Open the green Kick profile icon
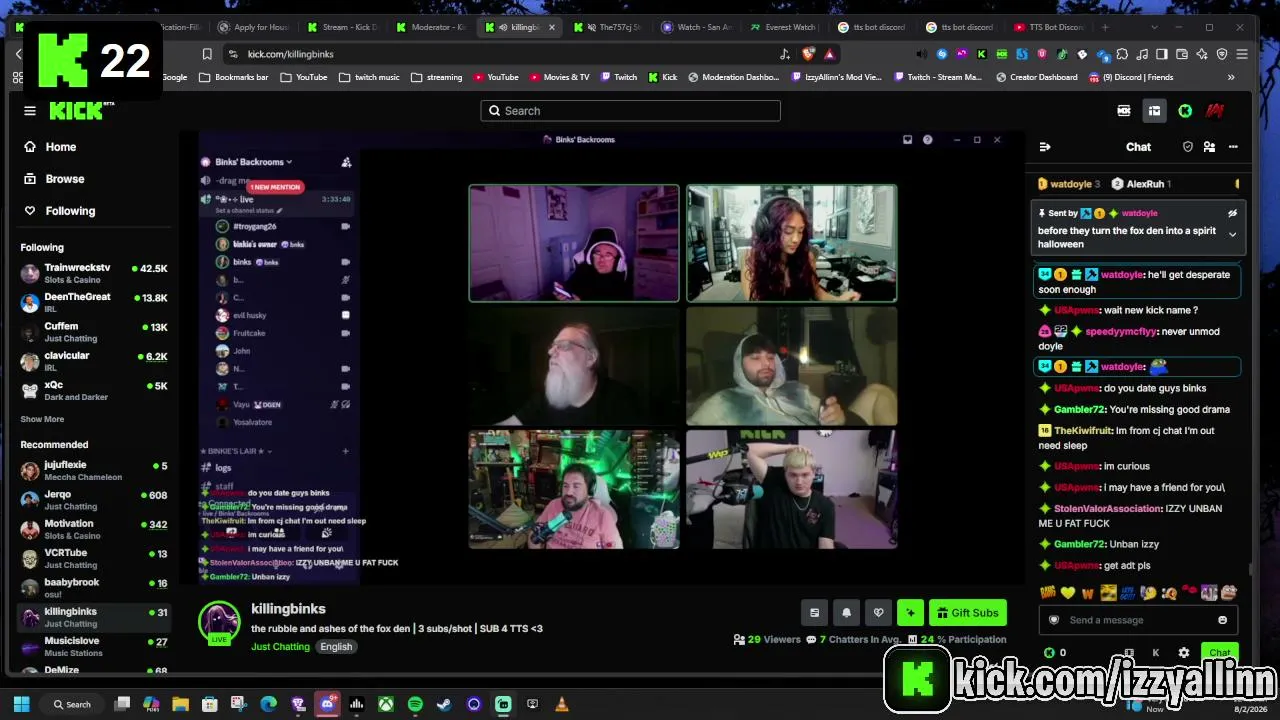The width and height of the screenshot is (1280, 720). click(1185, 111)
